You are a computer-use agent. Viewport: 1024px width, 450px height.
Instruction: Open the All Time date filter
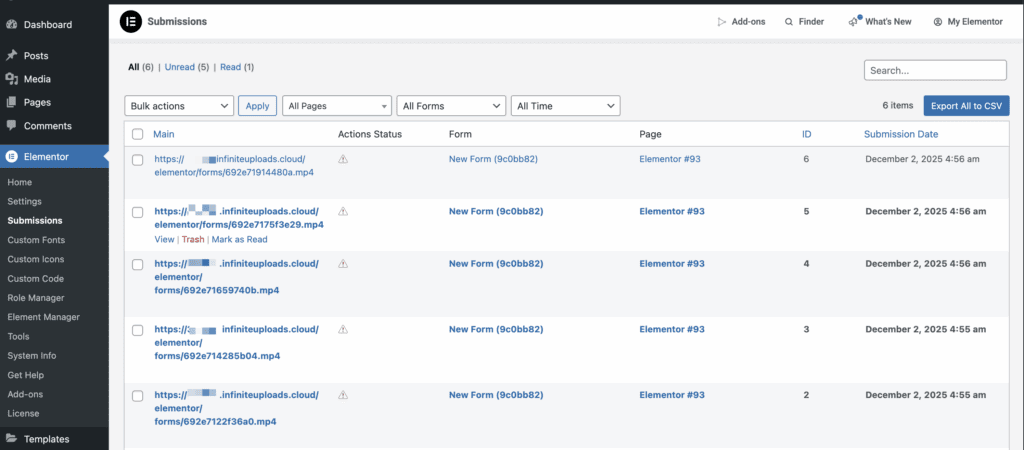click(x=565, y=106)
